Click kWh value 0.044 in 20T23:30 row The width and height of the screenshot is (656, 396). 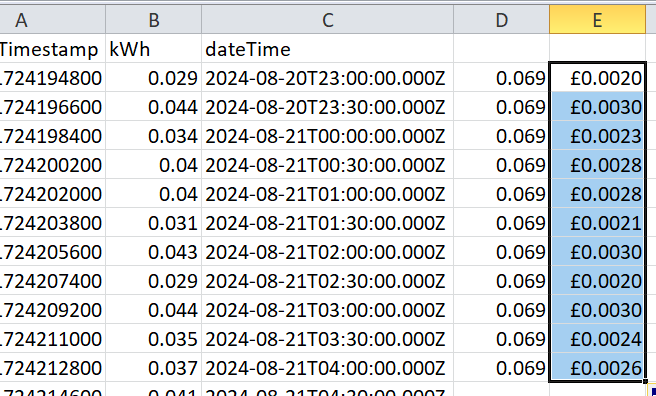pyautogui.click(x=154, y=107)
